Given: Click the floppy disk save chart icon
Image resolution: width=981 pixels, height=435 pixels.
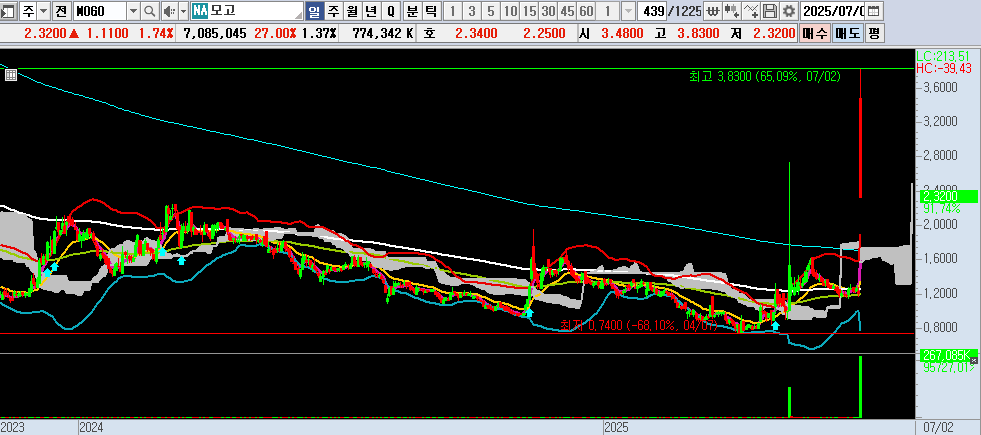Looking at the screenshot, I should (x=771, y=11).
